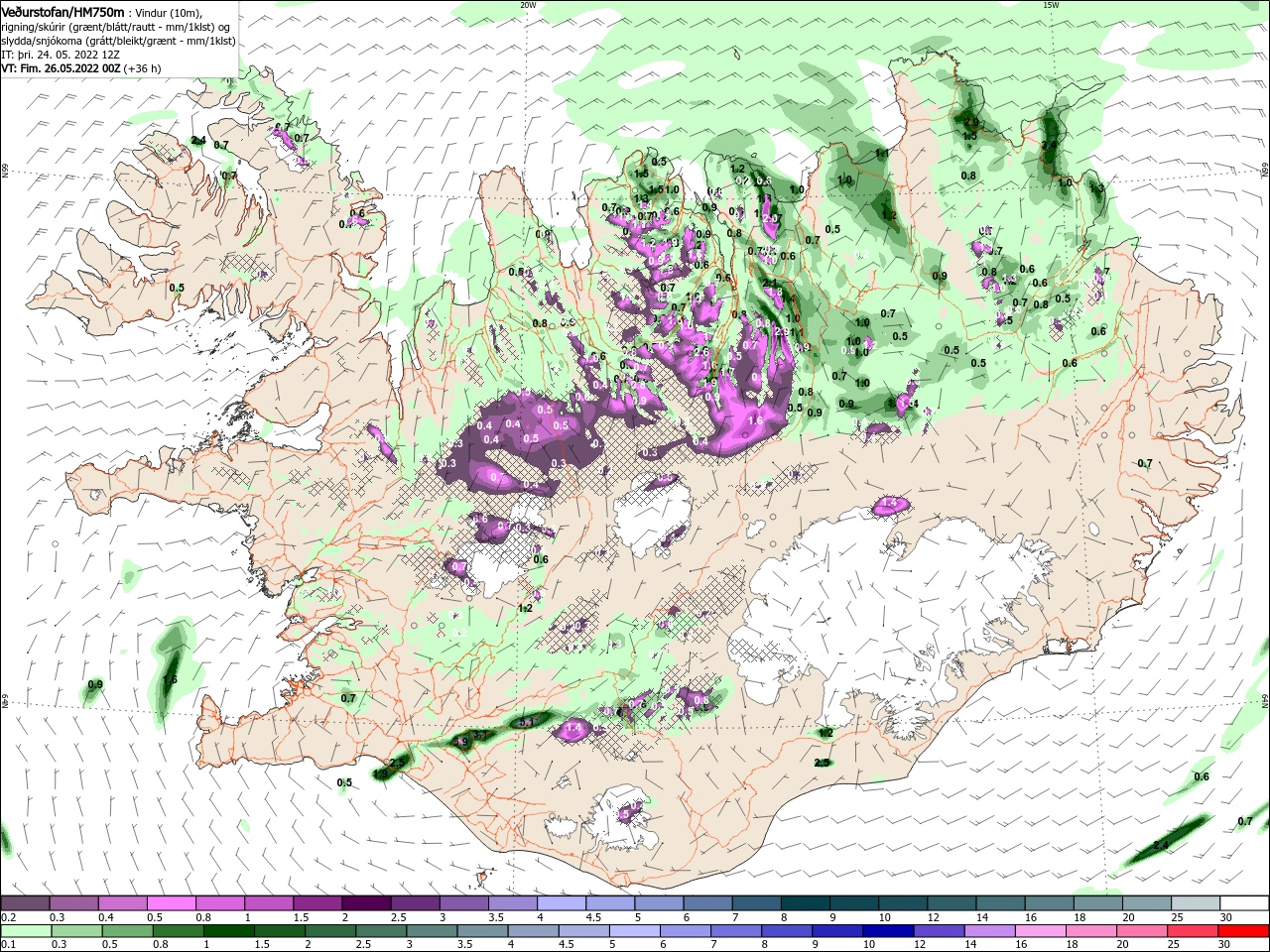
Task: Pick the 0.3 snow legend swatch in top row
Action: pos(73,903)
